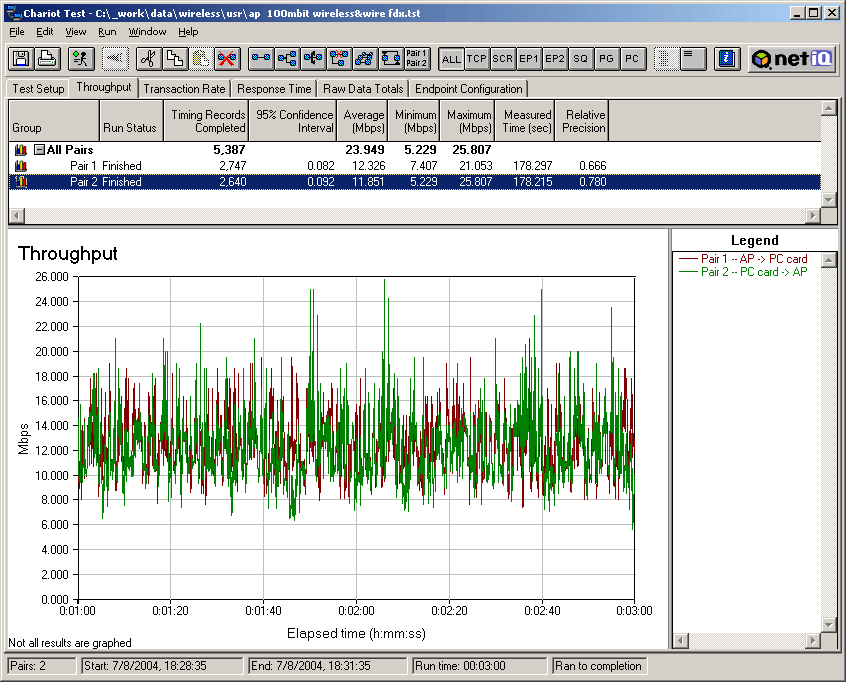Toggle the ALL pairs filter button
This screenshot has height=682, width=846.
pos(451,59)
